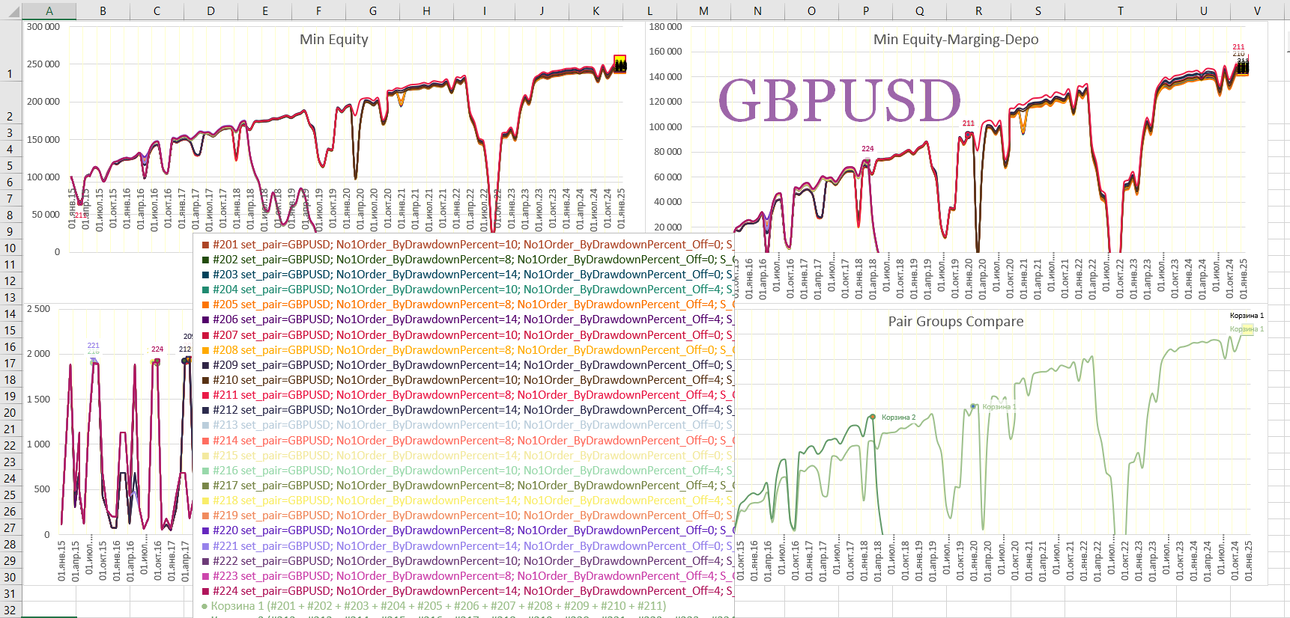Image resolution: width=1290 pixels, height=618 pixels.
Task: Click legend entry #201 set_pair=GBPUSD
Action: 470,243
